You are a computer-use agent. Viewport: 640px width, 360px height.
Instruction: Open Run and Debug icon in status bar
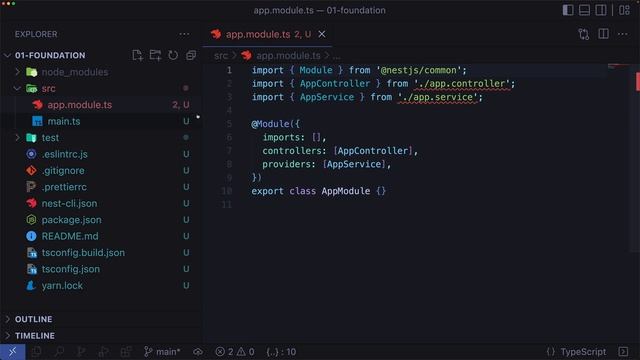[103, 351]
